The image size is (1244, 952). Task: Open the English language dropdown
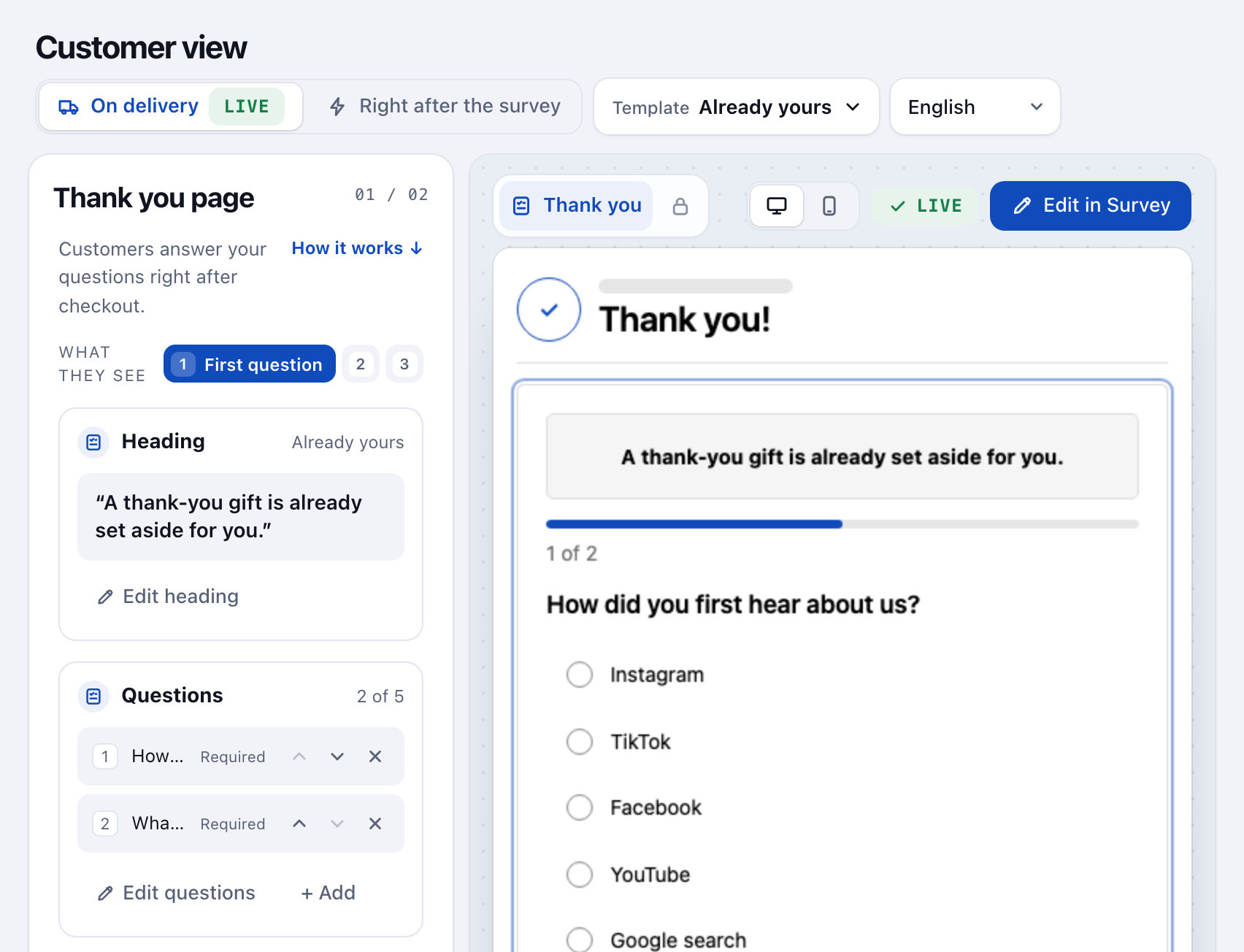pos(975,107)
